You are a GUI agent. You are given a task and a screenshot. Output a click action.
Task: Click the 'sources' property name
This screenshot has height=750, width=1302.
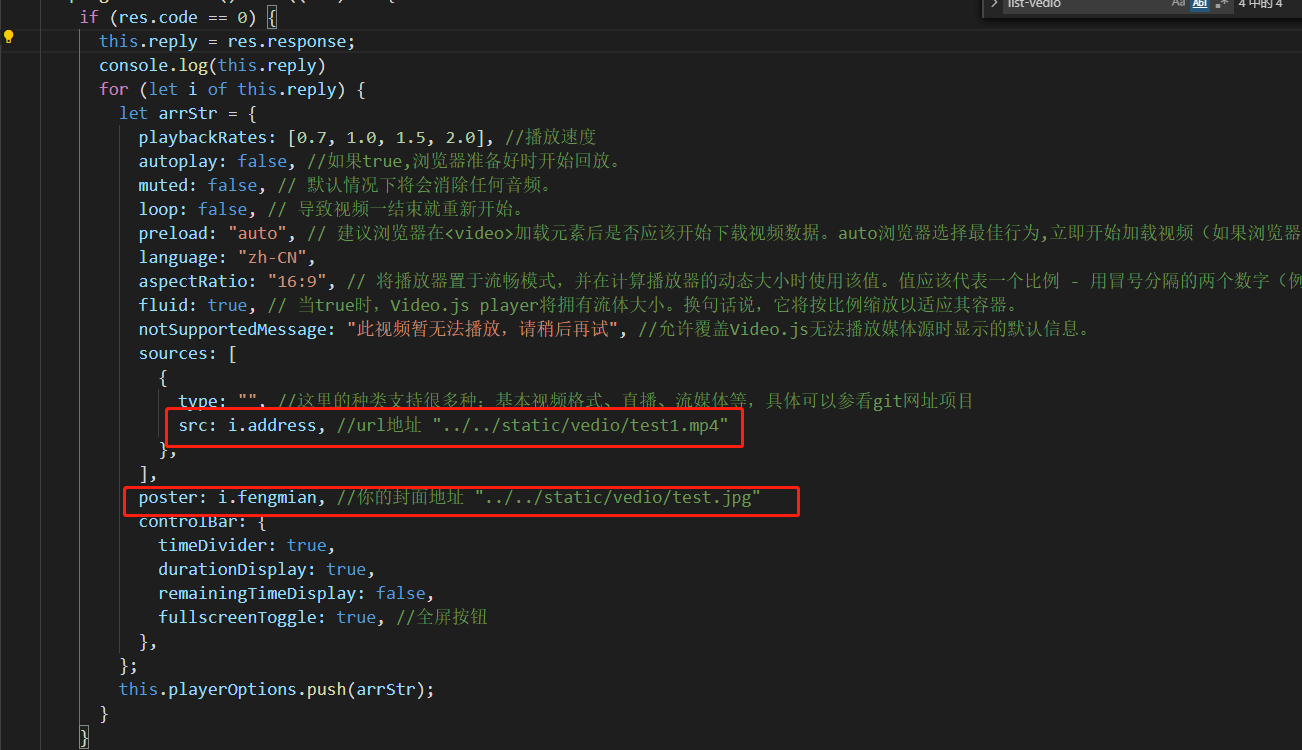(173, 353)
